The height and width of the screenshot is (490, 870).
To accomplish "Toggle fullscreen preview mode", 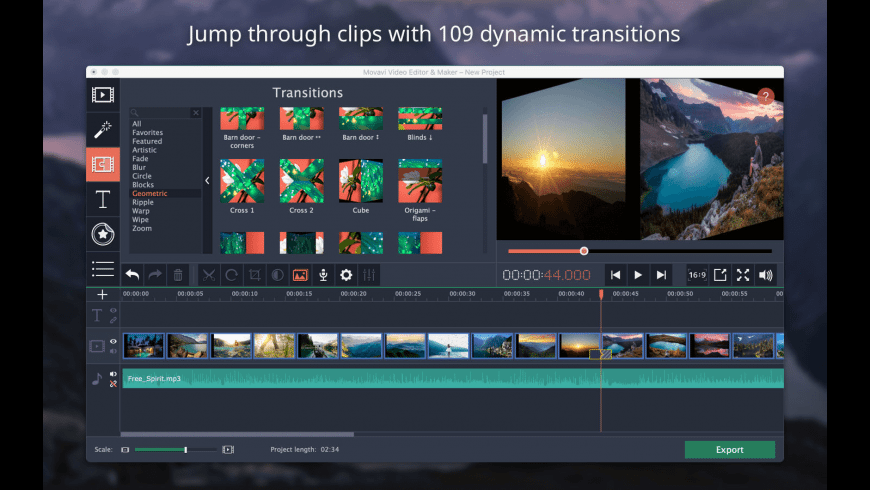I will 743,275.
